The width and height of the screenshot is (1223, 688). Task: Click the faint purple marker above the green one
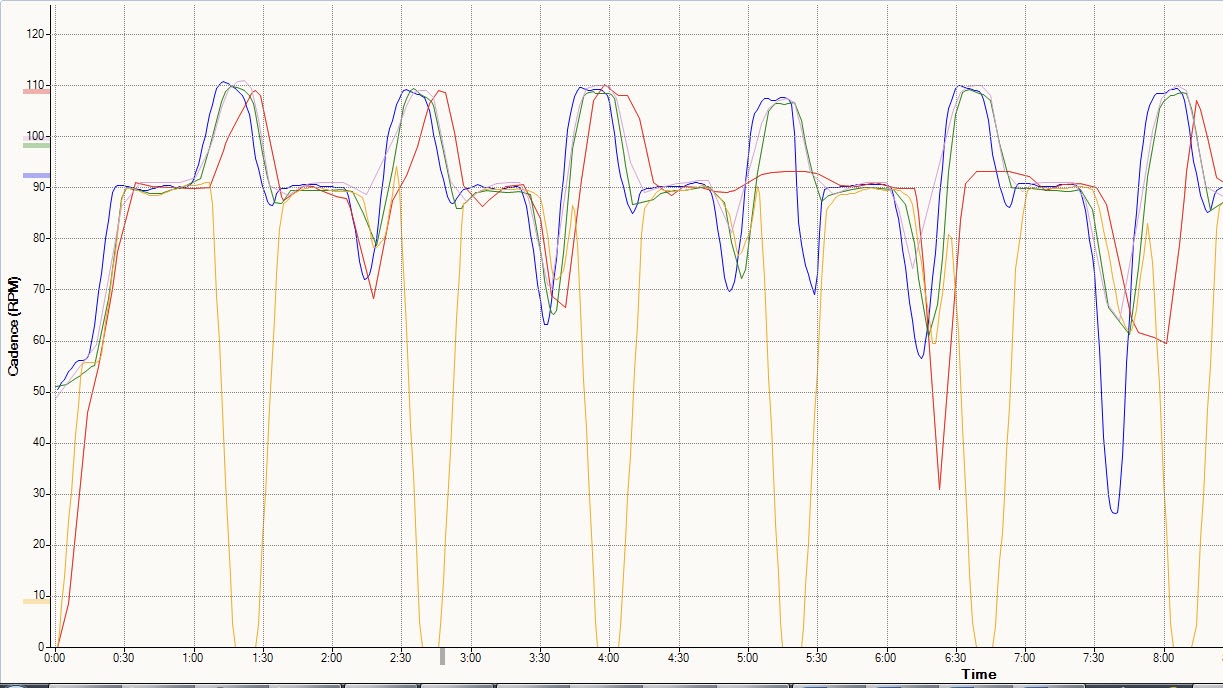tap(36, 139)
